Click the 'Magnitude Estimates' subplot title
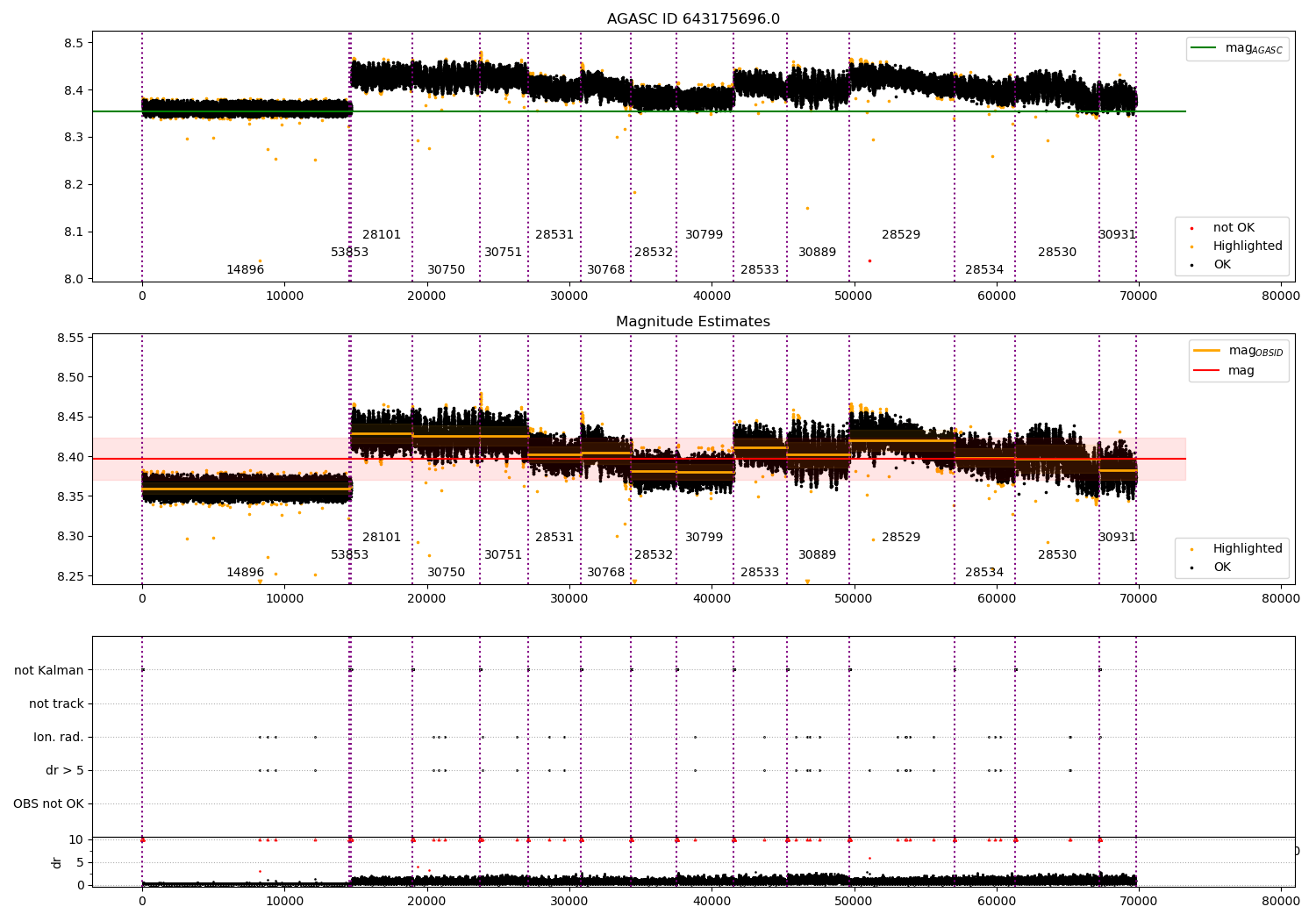Image resolution: width=1316 pixels, height=921 pixels. (x=693, y=322)
